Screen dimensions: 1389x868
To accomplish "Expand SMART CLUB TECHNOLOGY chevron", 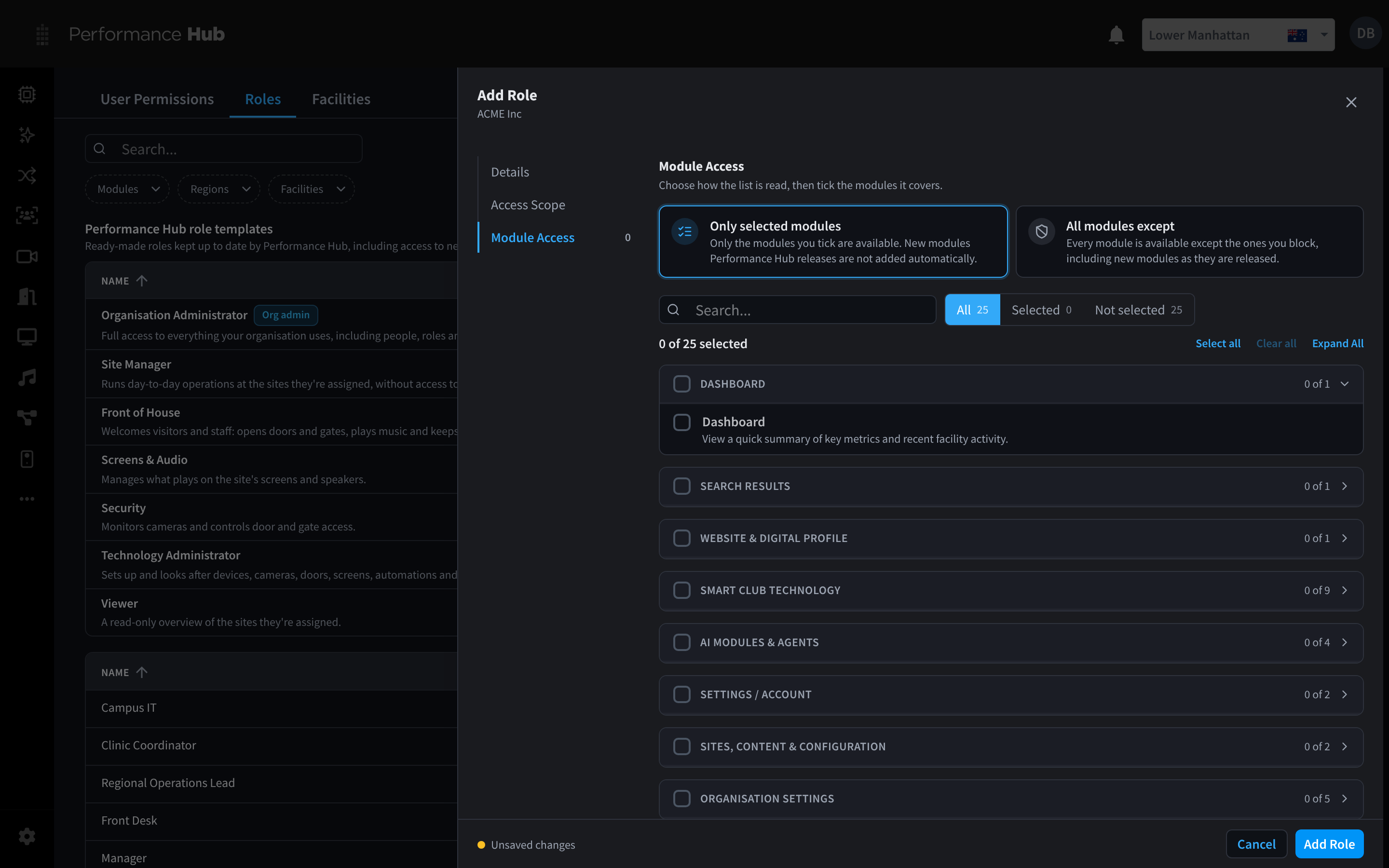I will 1344,590.
